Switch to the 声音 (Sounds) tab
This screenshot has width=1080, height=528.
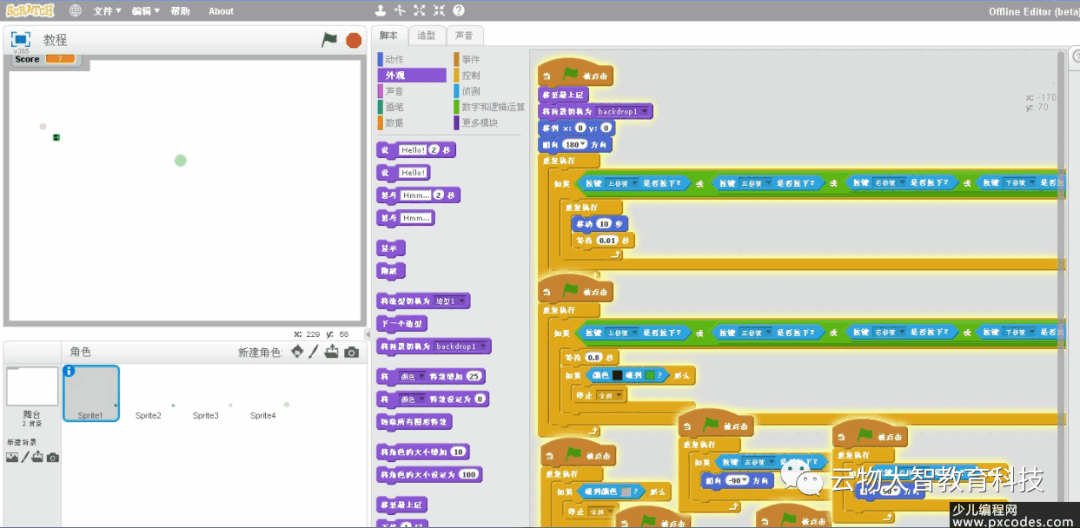coord(463,35)
